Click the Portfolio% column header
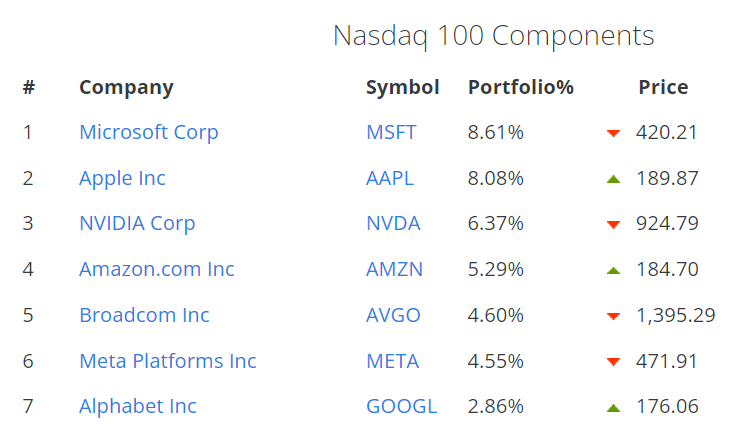Viewport: 732px width, 424px height. coord(521,87)
